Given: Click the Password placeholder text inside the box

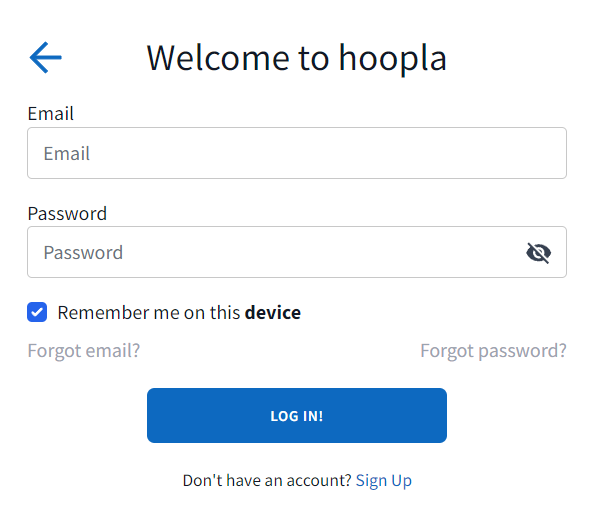Looking at the screenshot, I should pos(83,253).
